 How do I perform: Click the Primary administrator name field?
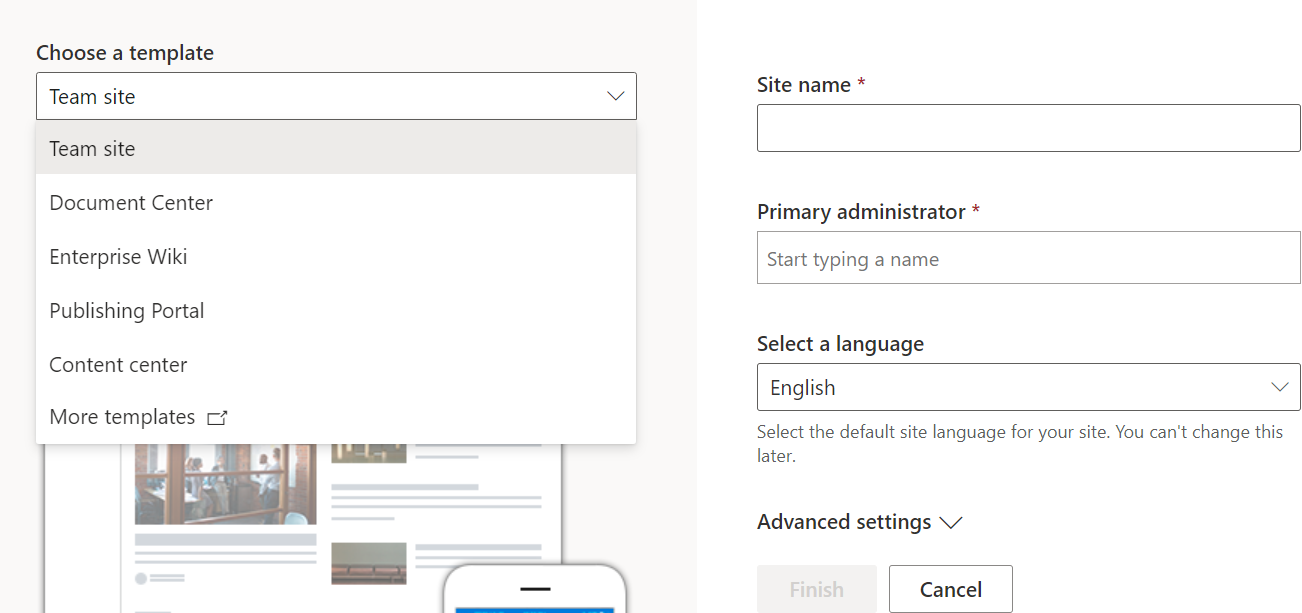(x=1028, y=258)
